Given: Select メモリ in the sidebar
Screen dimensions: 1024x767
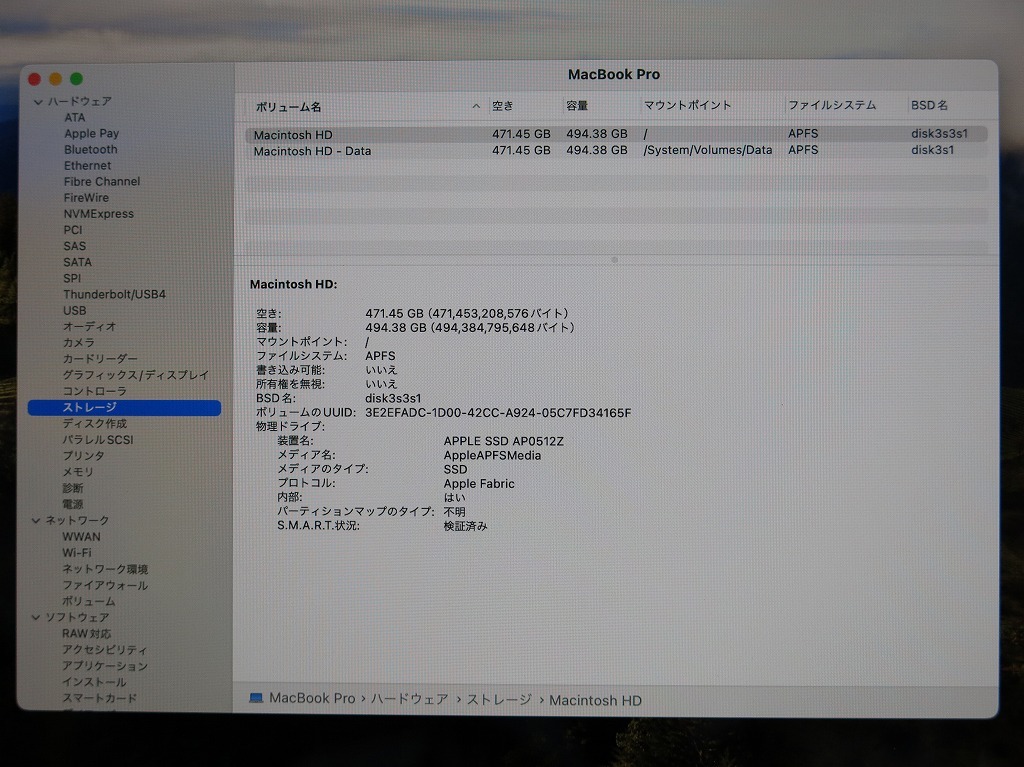Looking at the screenshot, I should pos(78,472).
